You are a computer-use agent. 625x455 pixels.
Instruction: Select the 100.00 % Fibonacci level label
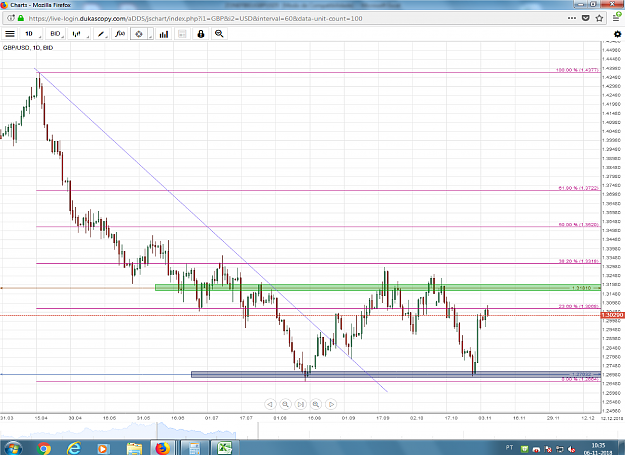[x=577, y=70]
